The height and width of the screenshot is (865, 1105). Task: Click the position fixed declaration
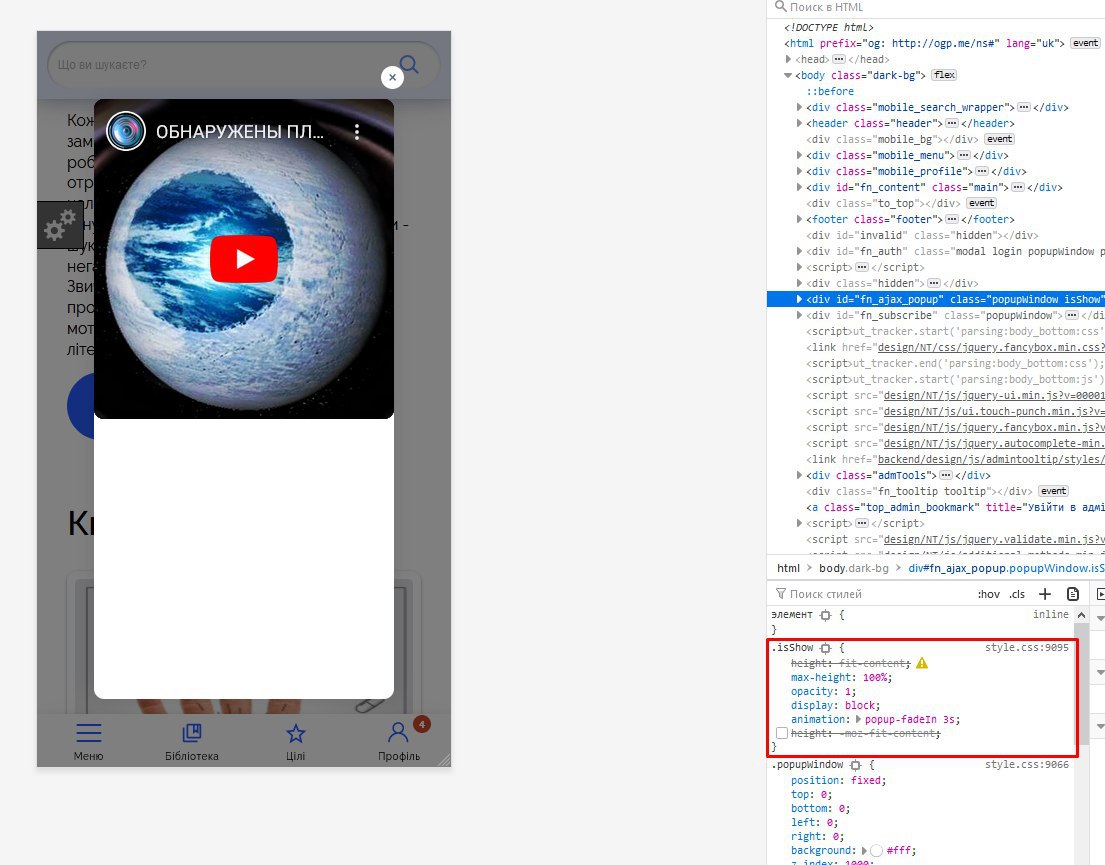(x=839, y=780)
